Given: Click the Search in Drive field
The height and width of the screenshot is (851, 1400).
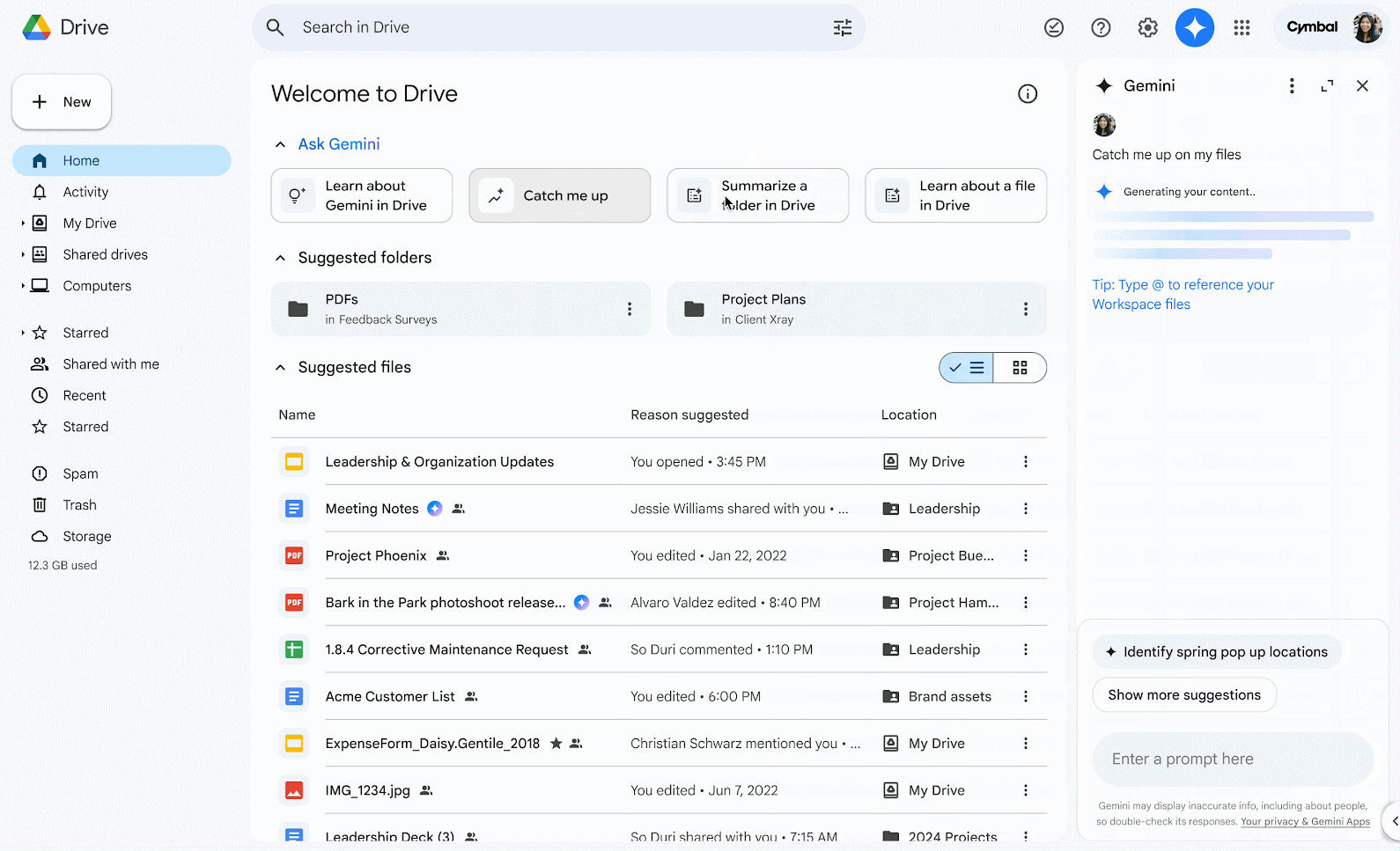Looking at the screenshot, I should [x=558, y=27].
